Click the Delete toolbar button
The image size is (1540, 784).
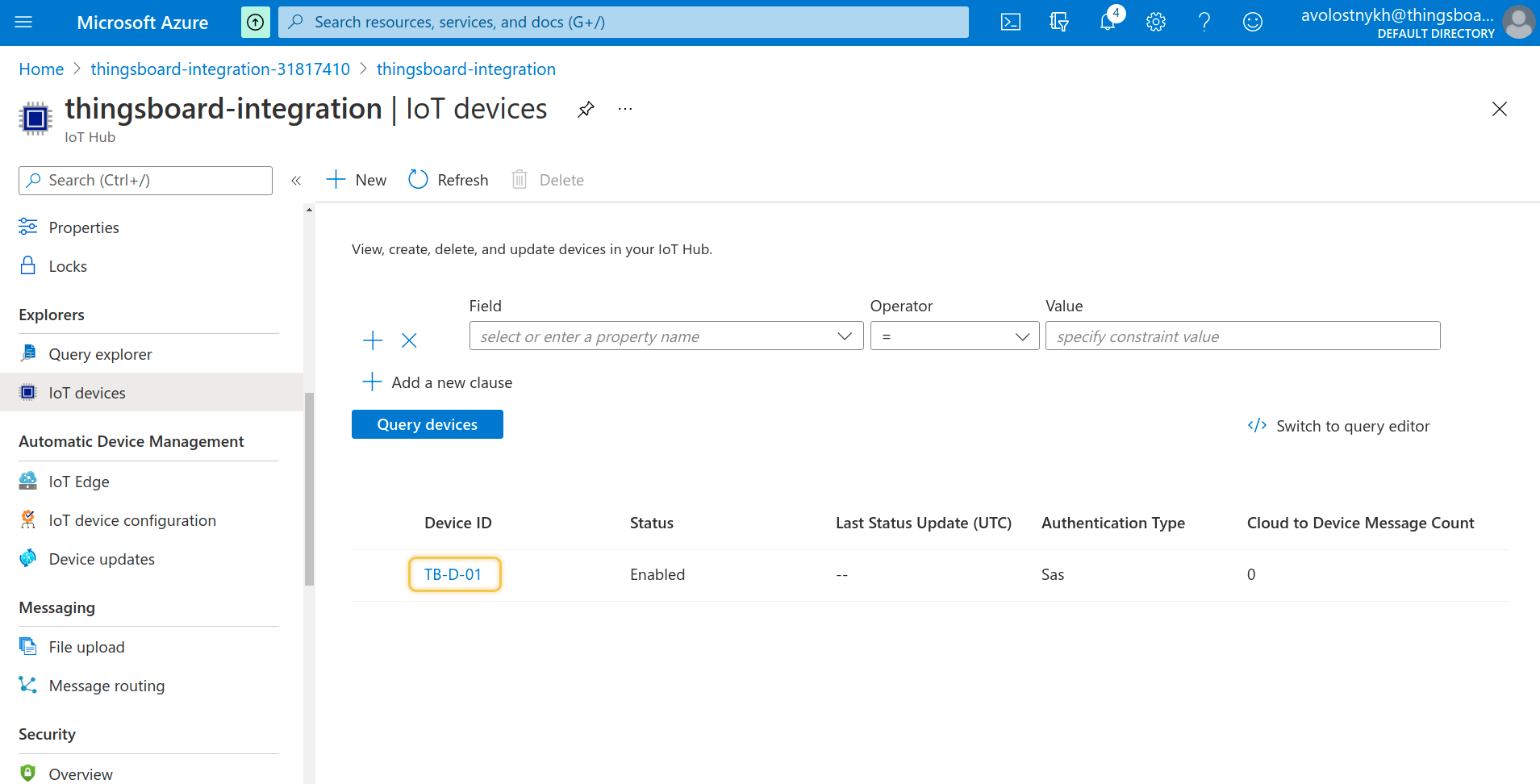pyautogui.click(x=548, y=180)
